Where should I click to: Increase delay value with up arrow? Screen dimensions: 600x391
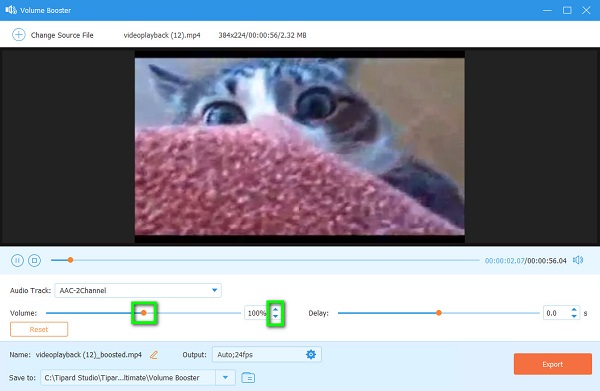[574, 310]
